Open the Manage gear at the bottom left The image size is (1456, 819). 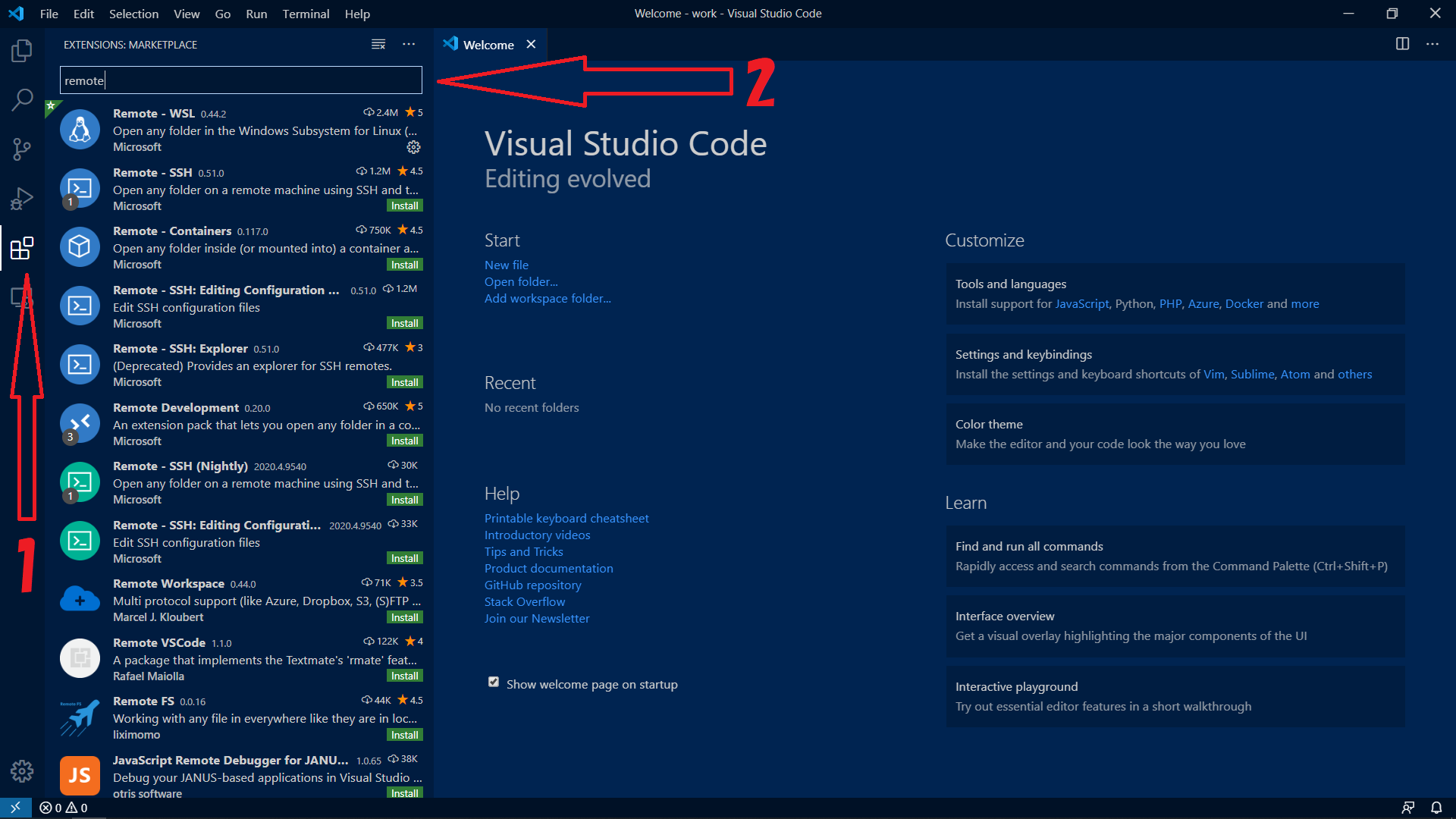pyautogui.click(x=22, y=771)
